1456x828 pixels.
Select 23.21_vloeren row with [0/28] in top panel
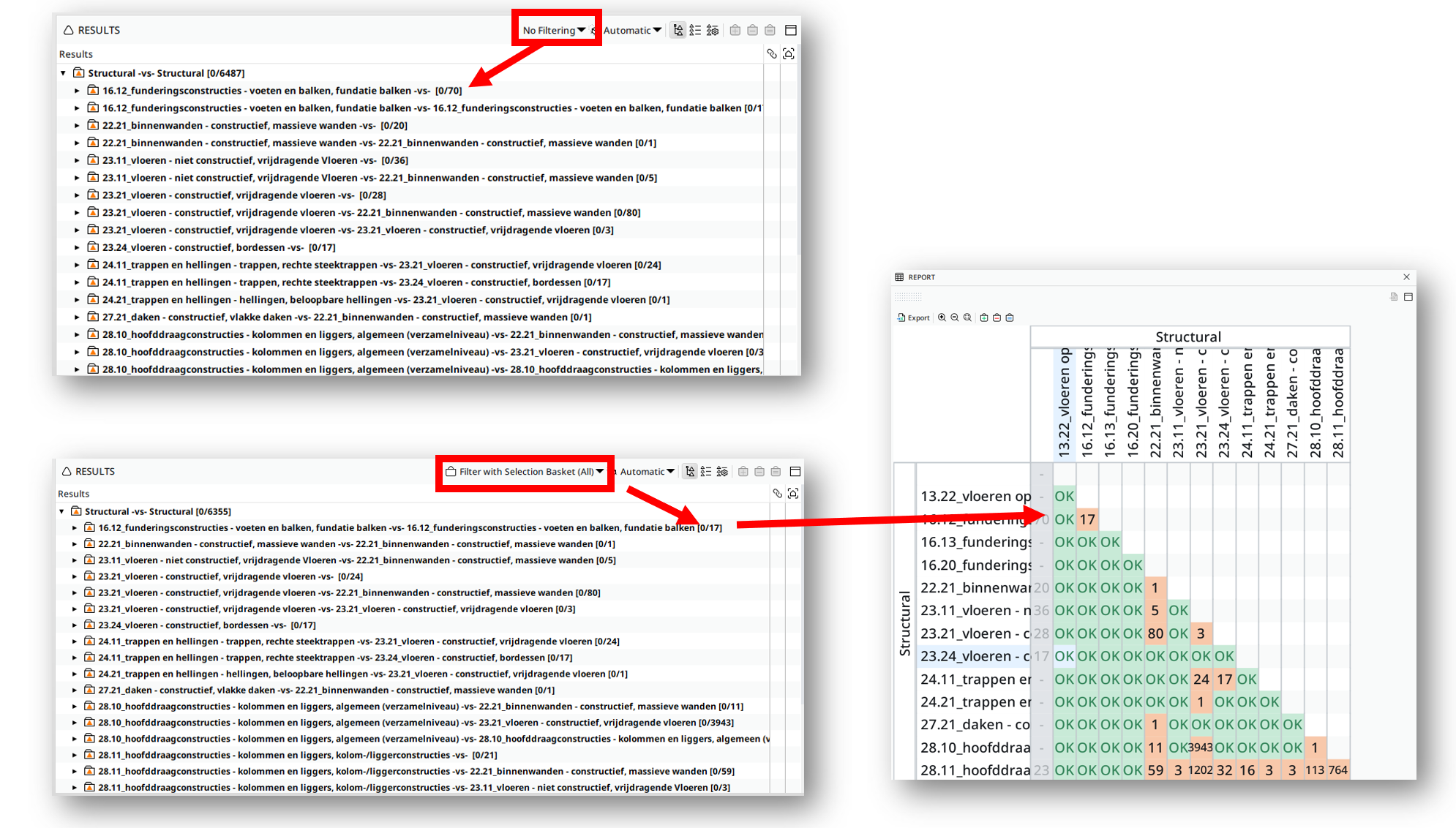click(244, 195)
